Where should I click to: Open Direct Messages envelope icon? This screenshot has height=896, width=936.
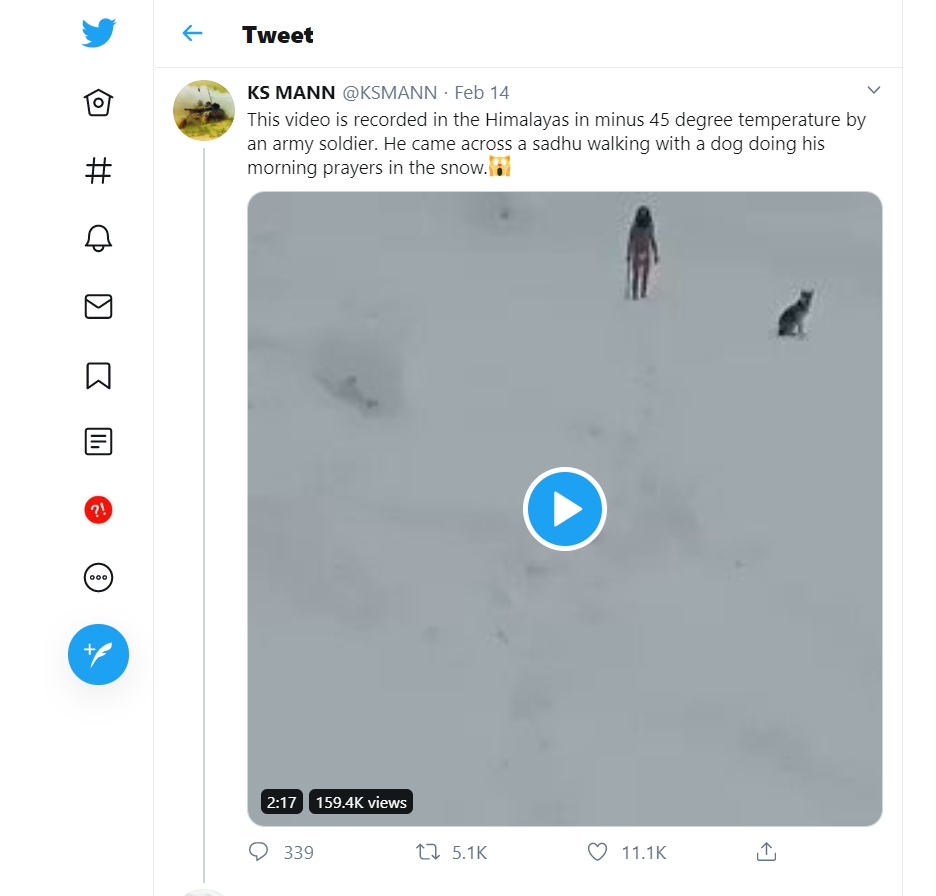tap(97, 306)
